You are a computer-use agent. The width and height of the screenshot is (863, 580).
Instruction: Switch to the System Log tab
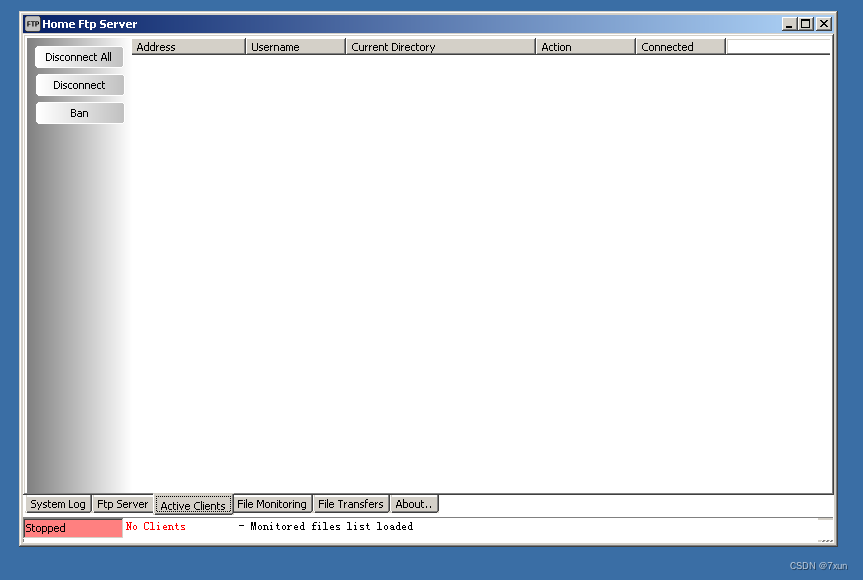click(x=57, y=504)
